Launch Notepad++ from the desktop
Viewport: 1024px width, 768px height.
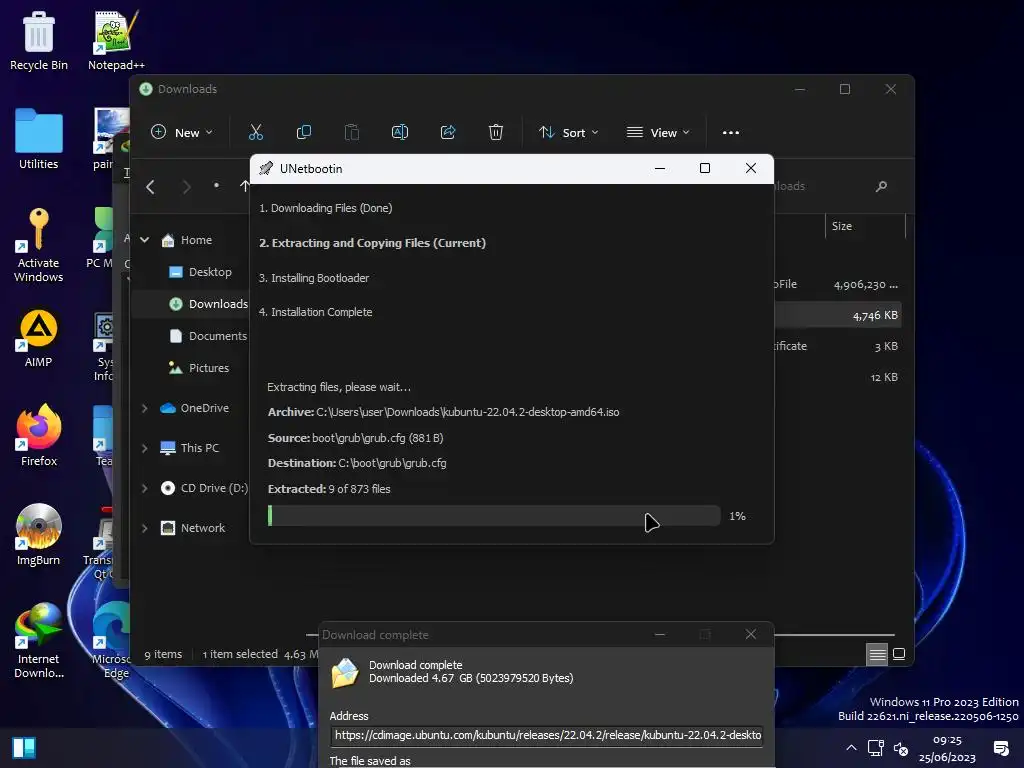[116, 40]
